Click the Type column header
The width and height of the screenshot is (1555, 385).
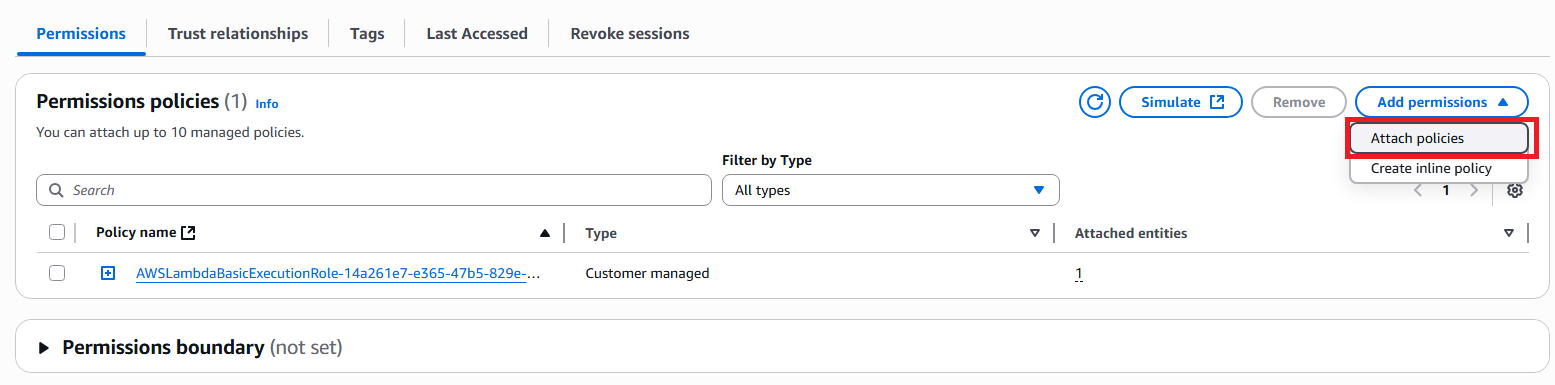tap(601, 233)
